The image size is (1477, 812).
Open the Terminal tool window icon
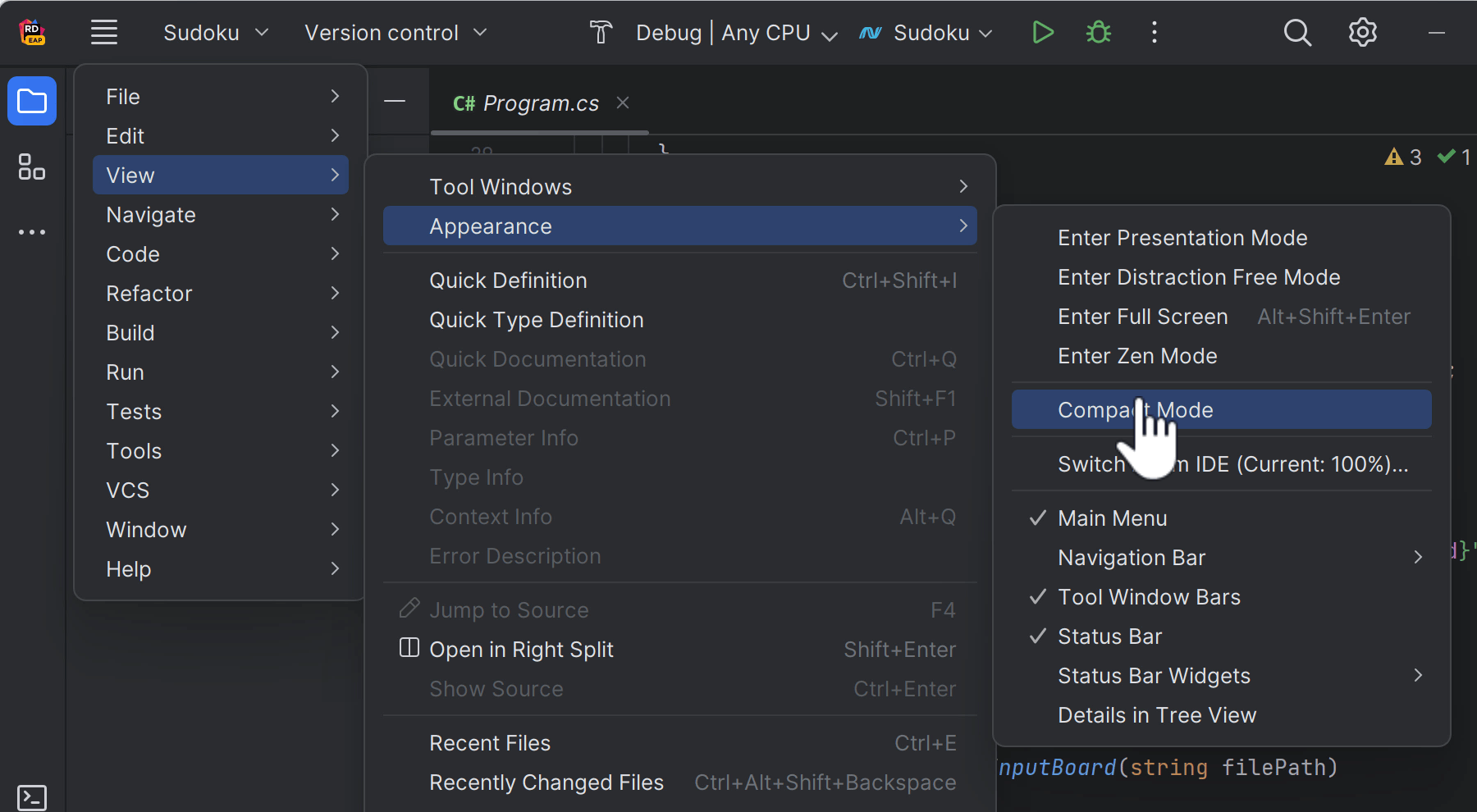pyautogui.click(x=32, y=797)
